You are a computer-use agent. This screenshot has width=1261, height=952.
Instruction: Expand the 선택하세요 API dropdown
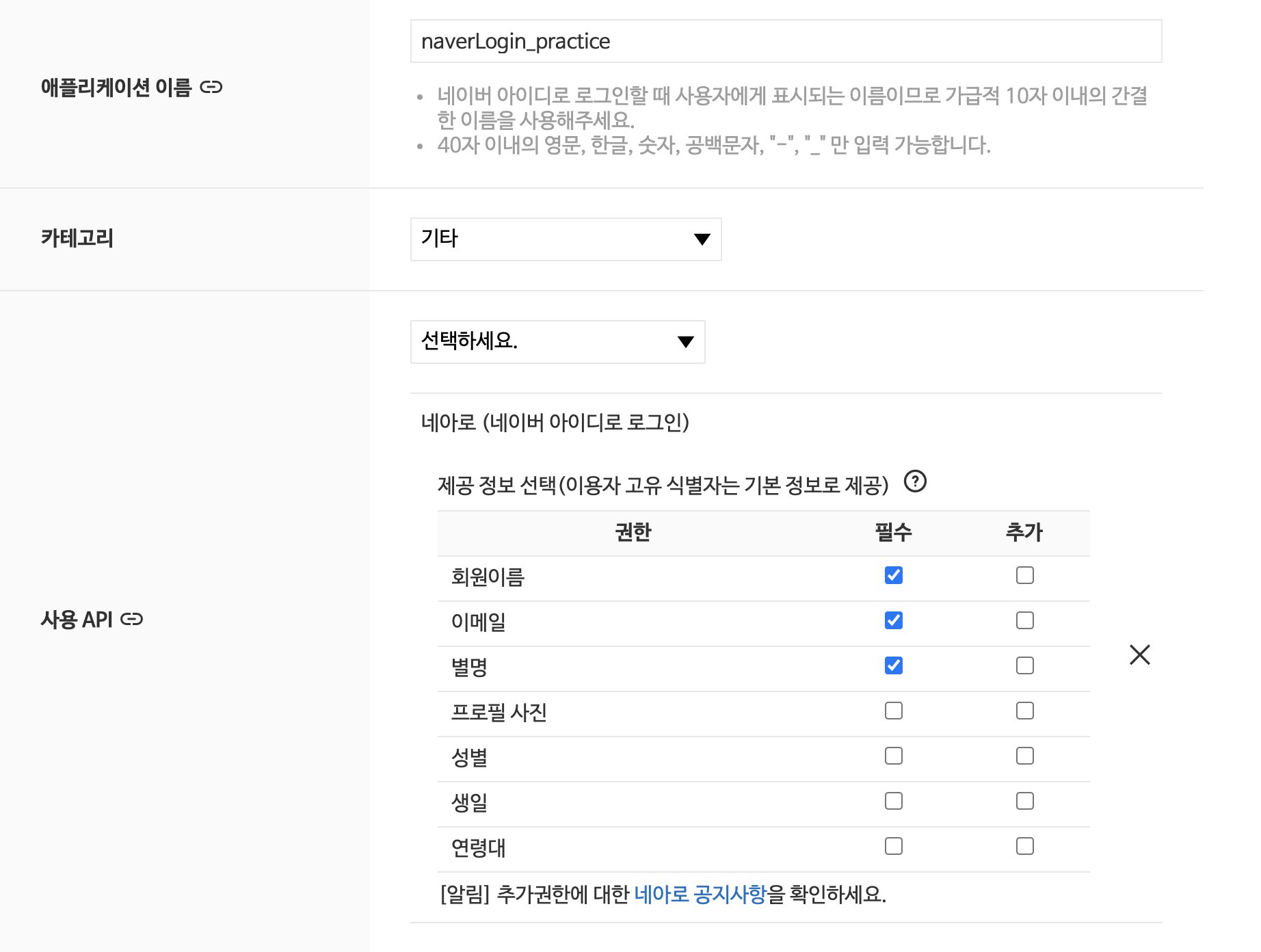pos(557,342)
